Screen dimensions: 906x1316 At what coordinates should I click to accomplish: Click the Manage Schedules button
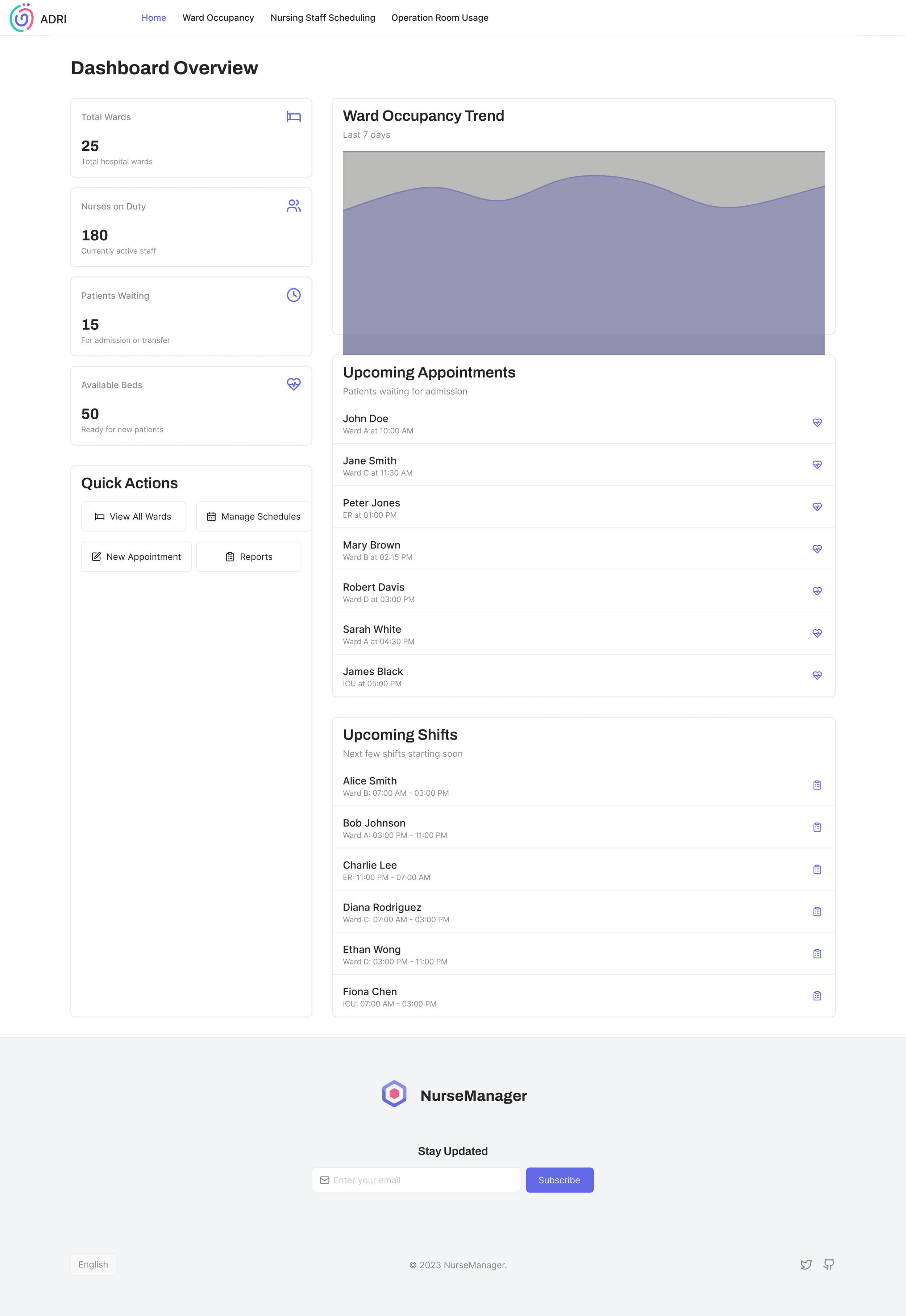pos(254,516)
